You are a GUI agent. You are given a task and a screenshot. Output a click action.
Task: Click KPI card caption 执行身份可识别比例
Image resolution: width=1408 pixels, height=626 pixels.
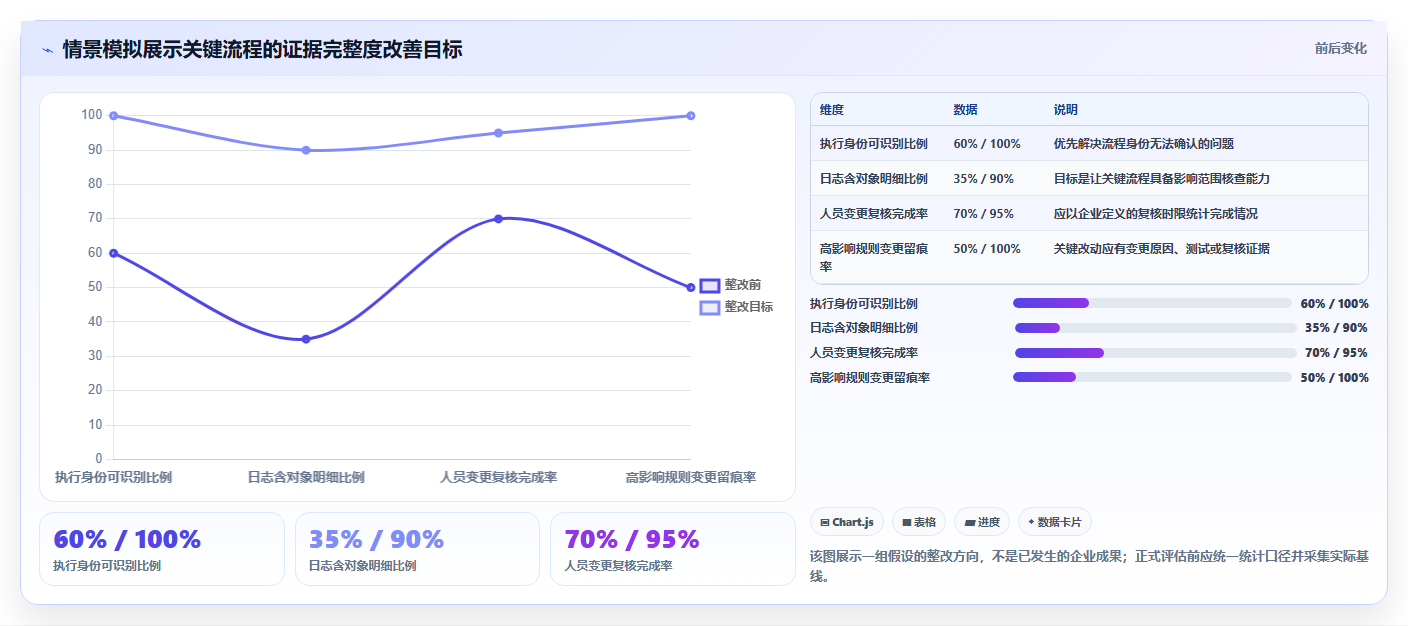[x=107, y=566]
